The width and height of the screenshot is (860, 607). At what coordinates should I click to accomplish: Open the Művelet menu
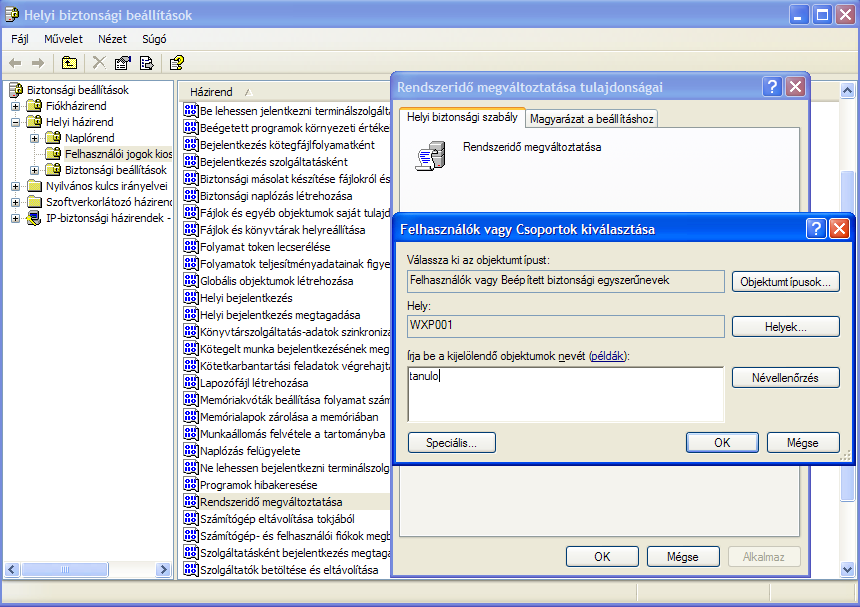pyautogui.click(x=63, y=39)
